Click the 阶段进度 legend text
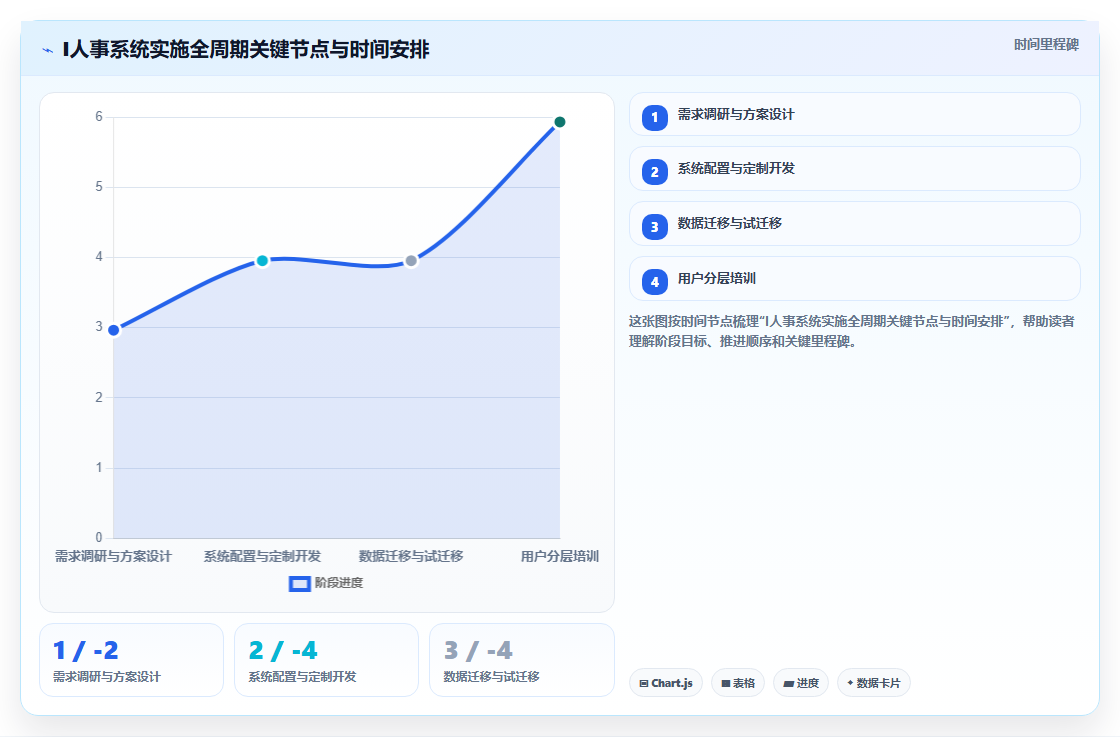1120x737 pixels. [339, 583]
